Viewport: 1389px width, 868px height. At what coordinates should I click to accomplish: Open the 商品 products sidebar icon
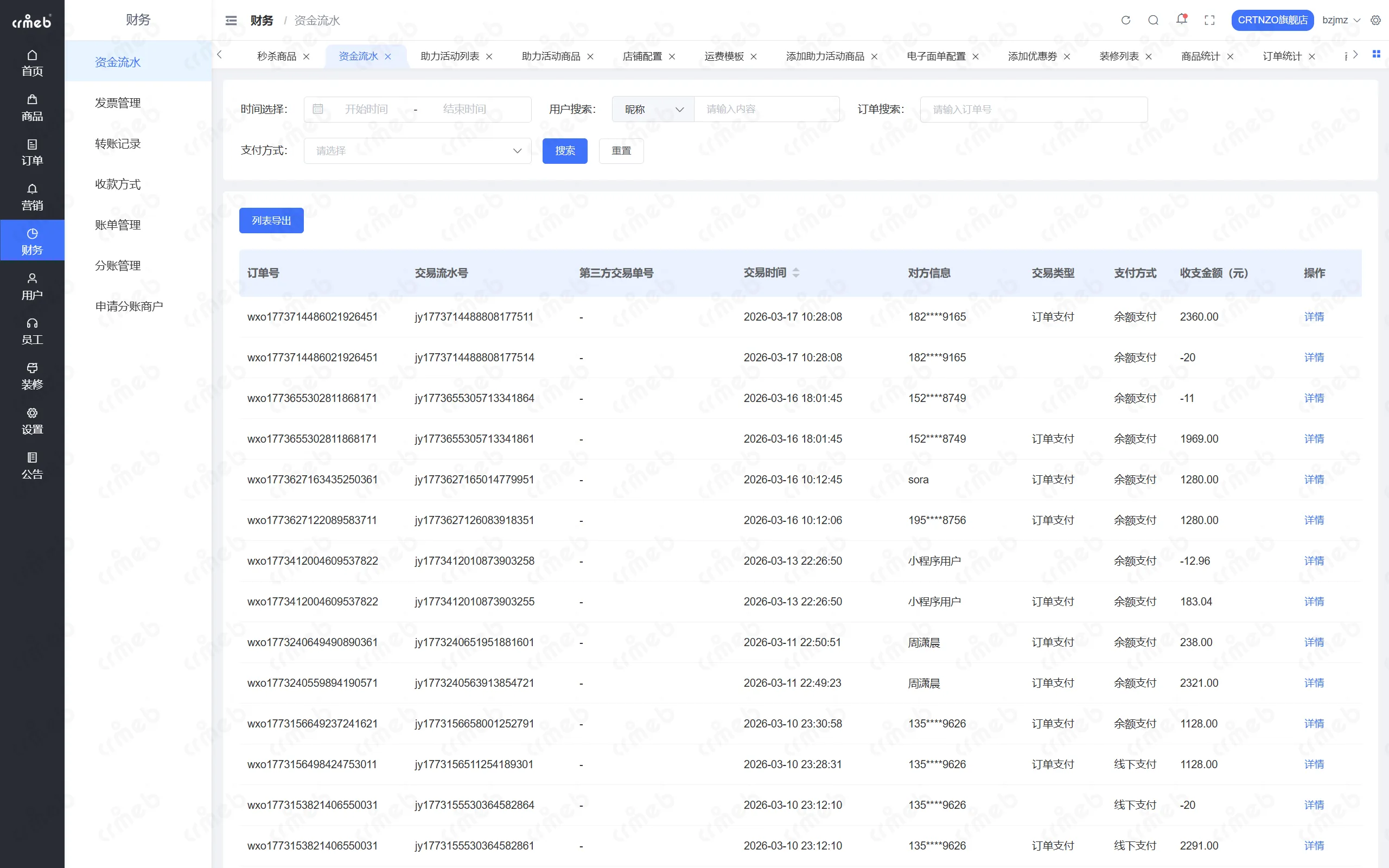point(32,107)
